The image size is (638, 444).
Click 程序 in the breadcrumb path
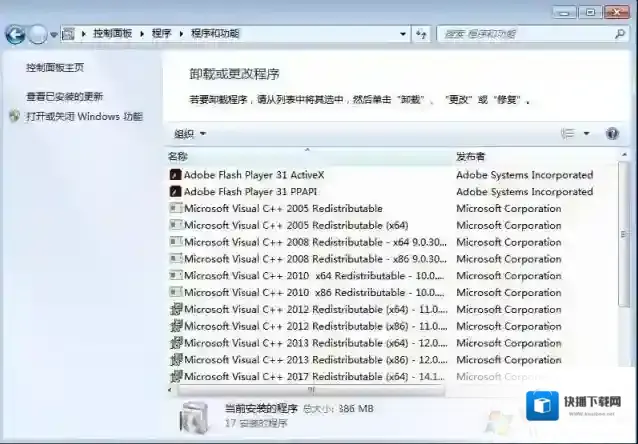161,34
